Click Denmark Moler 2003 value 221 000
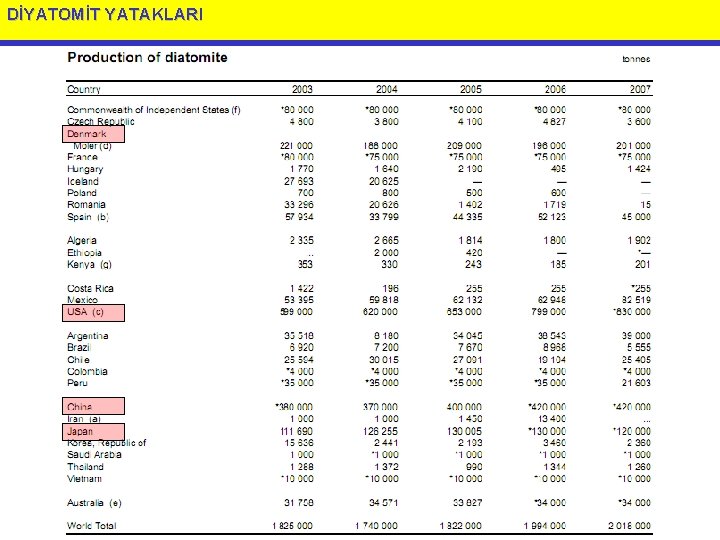The height and width of the screenshot is (540, 720). (297, 146)
